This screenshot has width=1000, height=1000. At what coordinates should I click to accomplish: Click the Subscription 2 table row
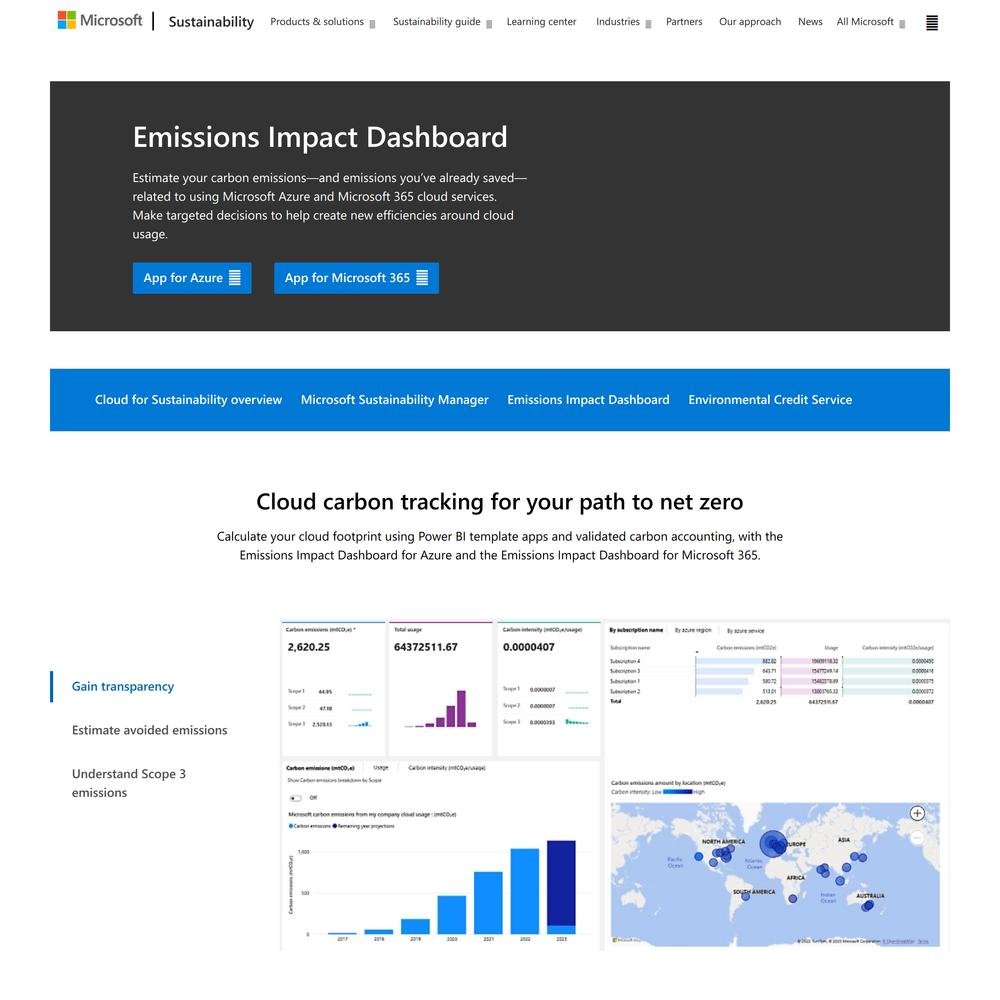[772, 691]
